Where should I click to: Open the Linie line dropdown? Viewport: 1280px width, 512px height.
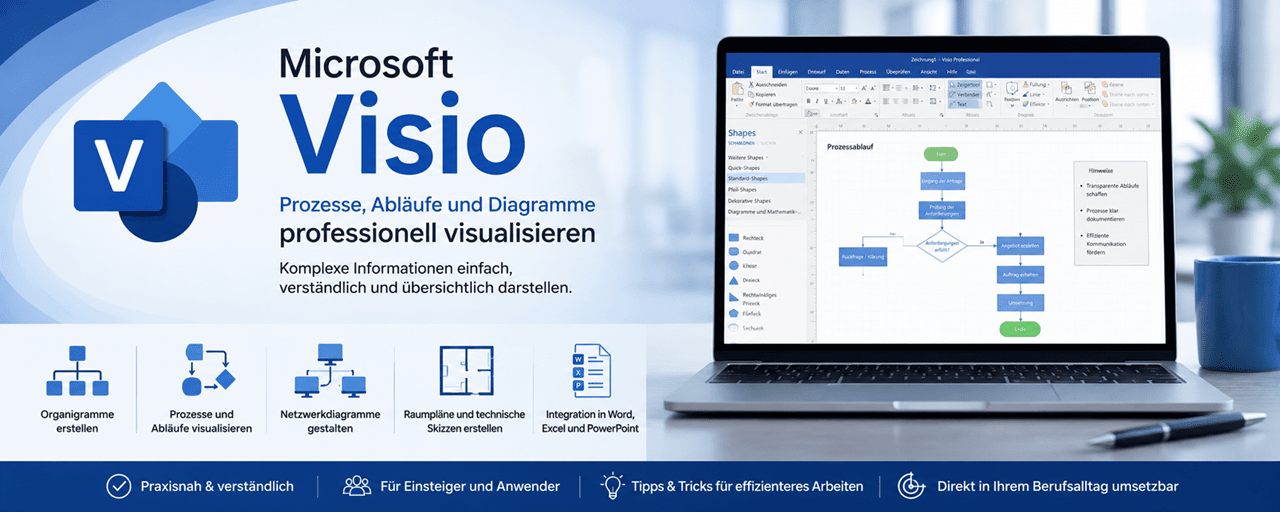tap(1033, 95)
